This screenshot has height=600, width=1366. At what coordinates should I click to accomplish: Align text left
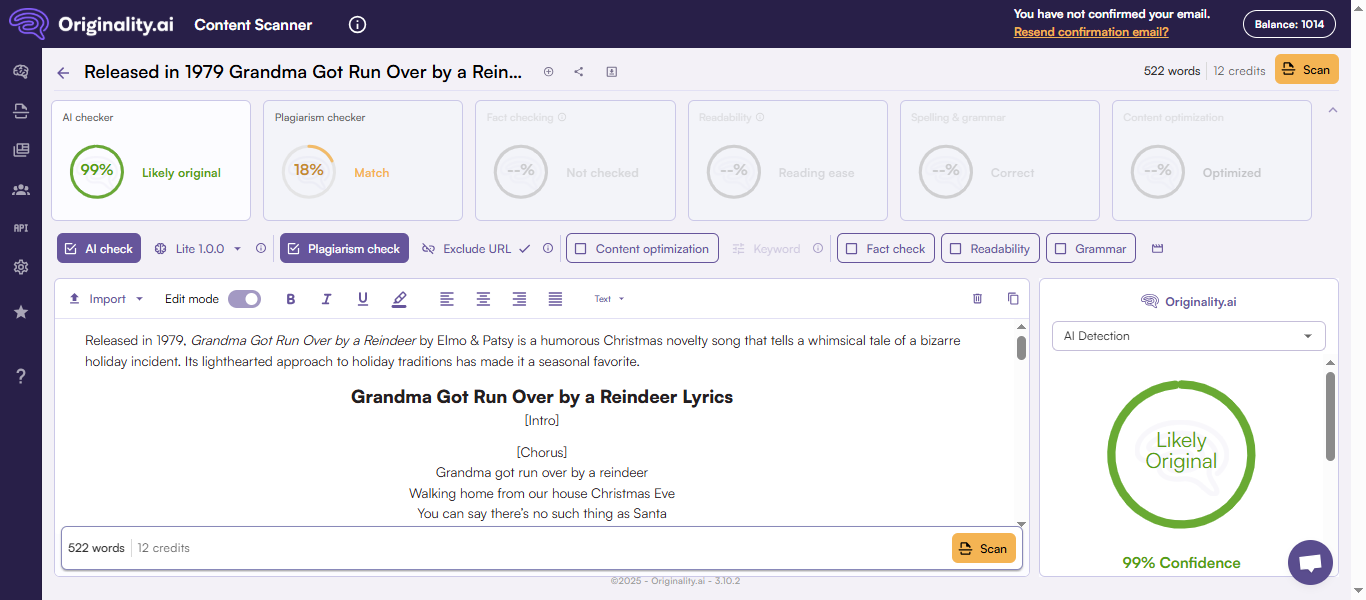[447, 299]
